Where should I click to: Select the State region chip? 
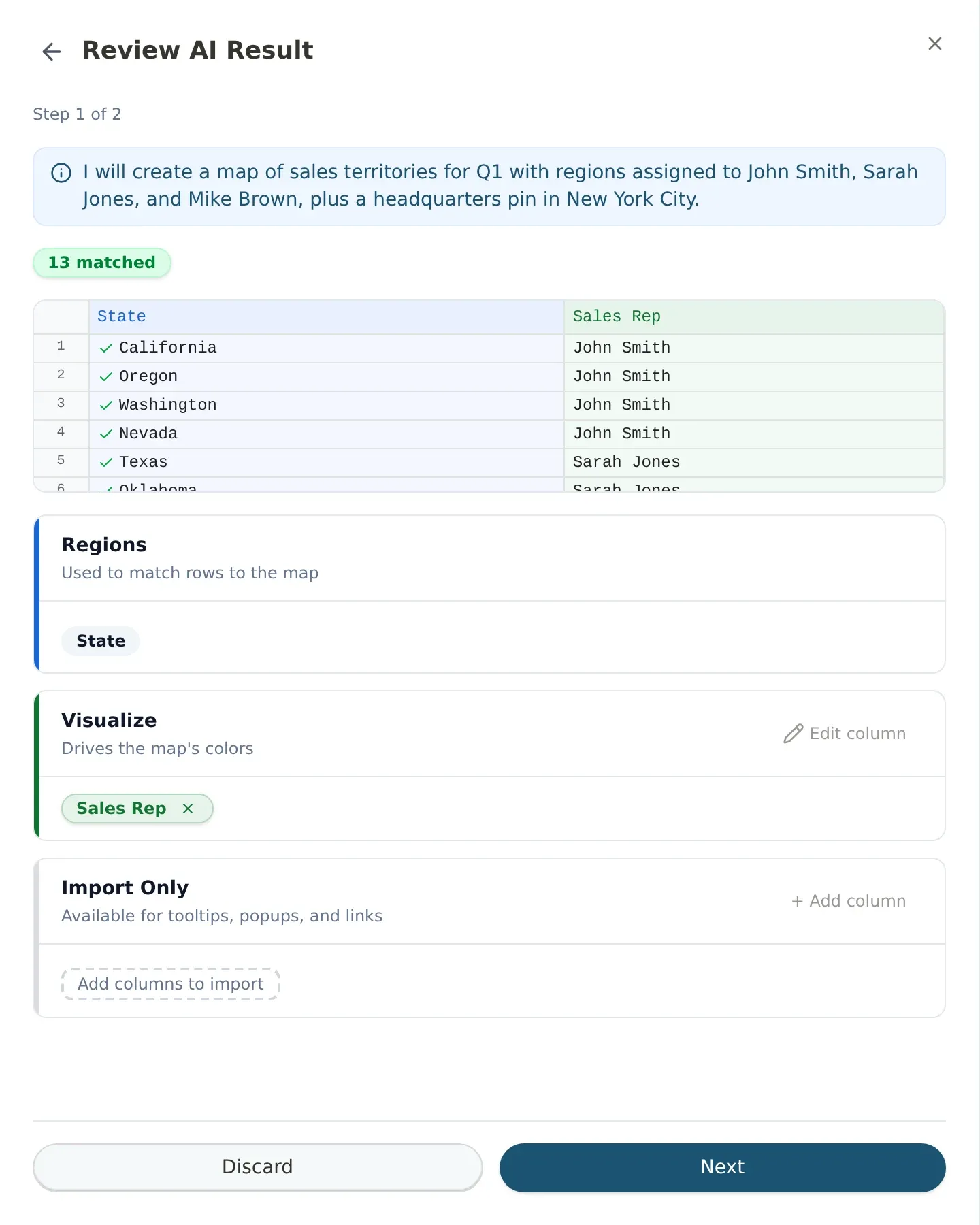point(101,641)
